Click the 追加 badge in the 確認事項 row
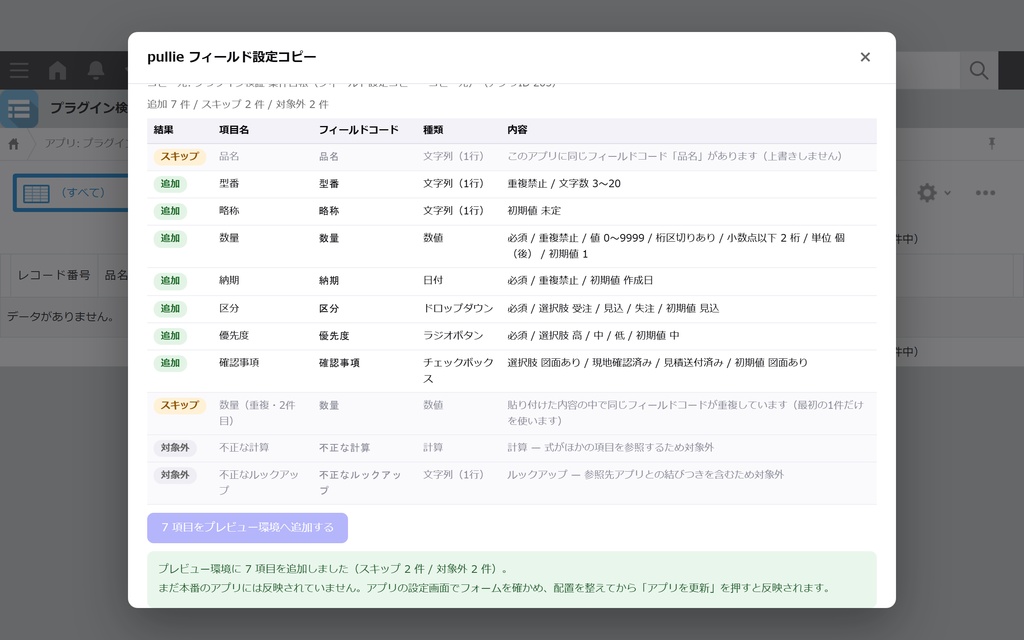Image resolution: width=1024 pixels, height=640 pixels. (170, 363)
